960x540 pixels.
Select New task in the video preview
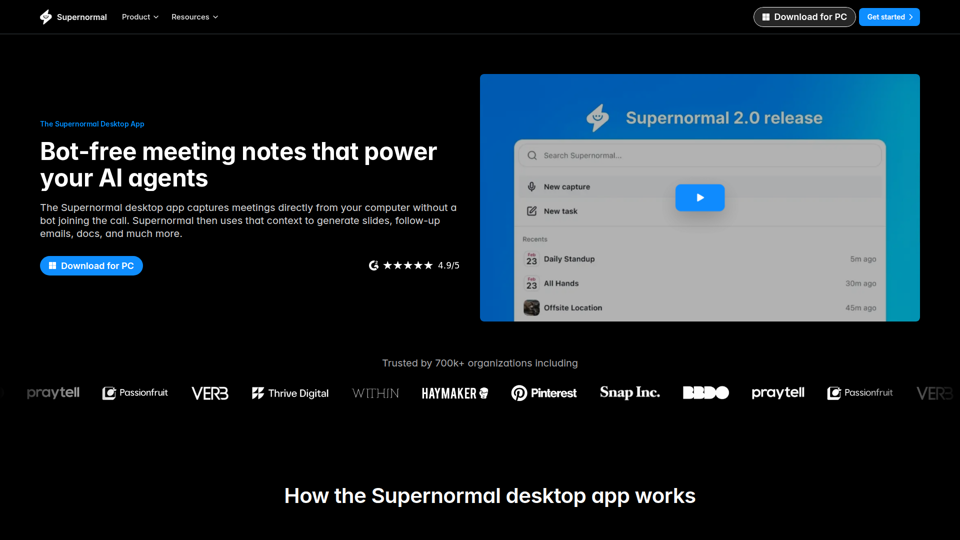[700, 211]
